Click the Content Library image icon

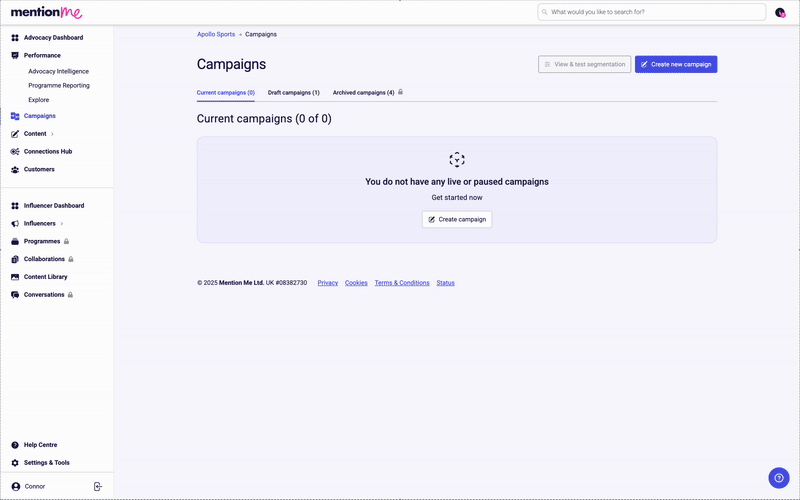tap(15, 277)
